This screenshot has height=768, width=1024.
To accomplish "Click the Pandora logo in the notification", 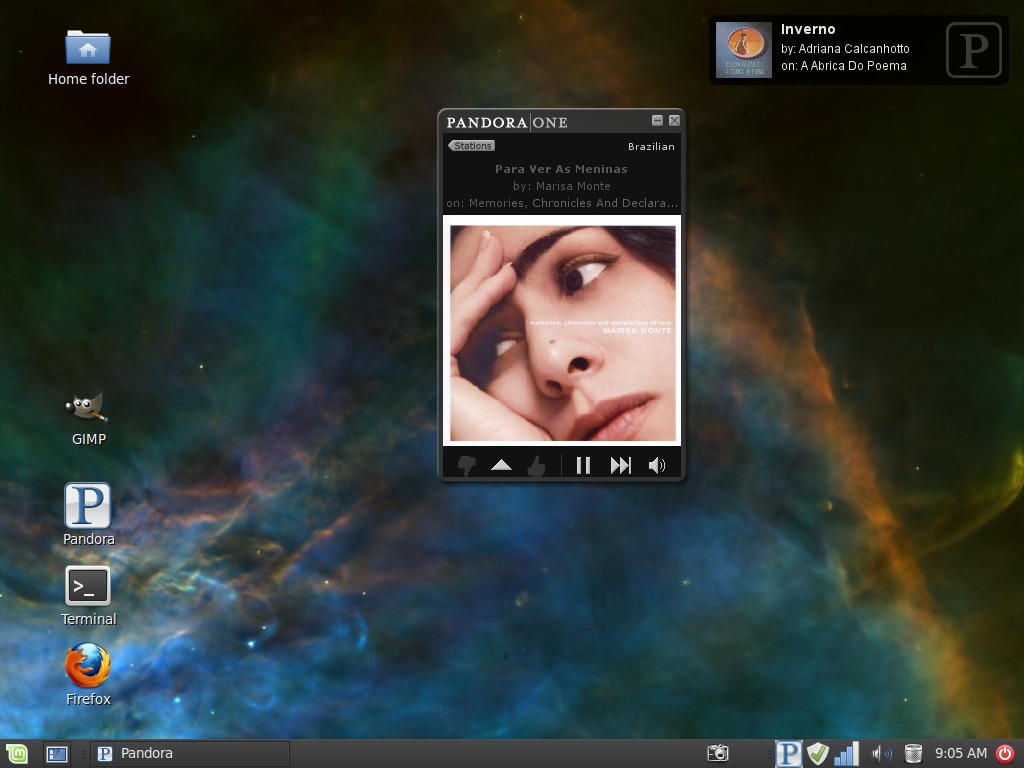I will (974, 50).
